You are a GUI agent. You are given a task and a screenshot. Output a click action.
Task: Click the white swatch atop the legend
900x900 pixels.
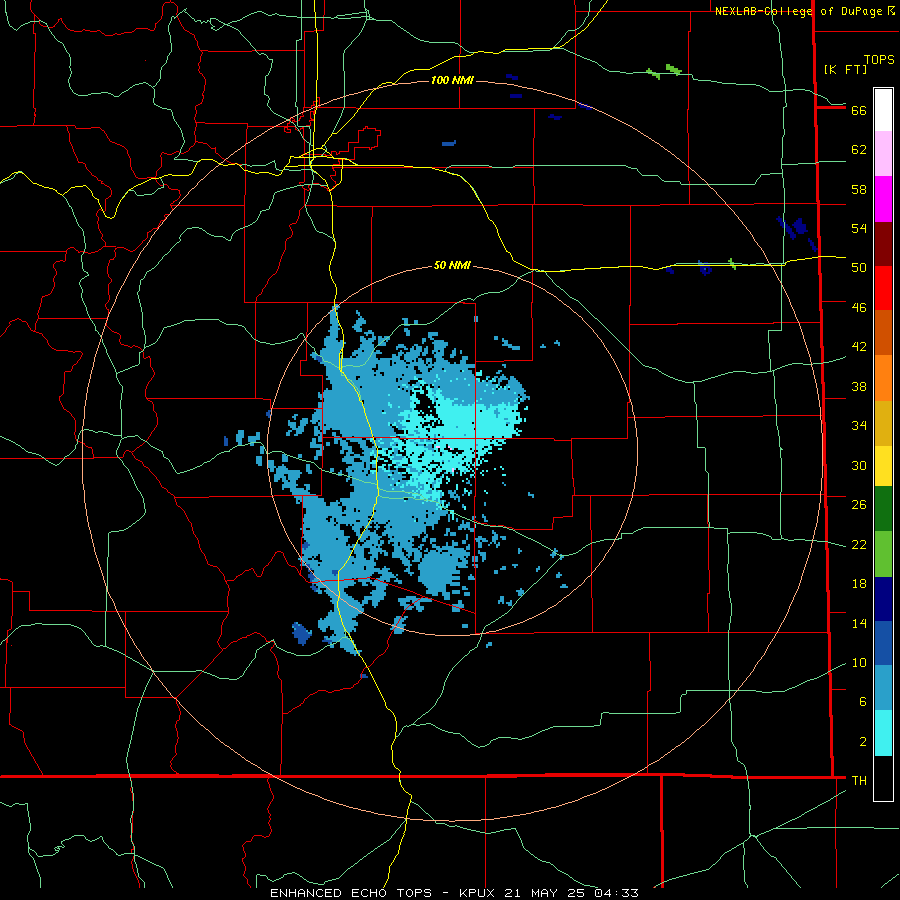(x=883, y=110)
